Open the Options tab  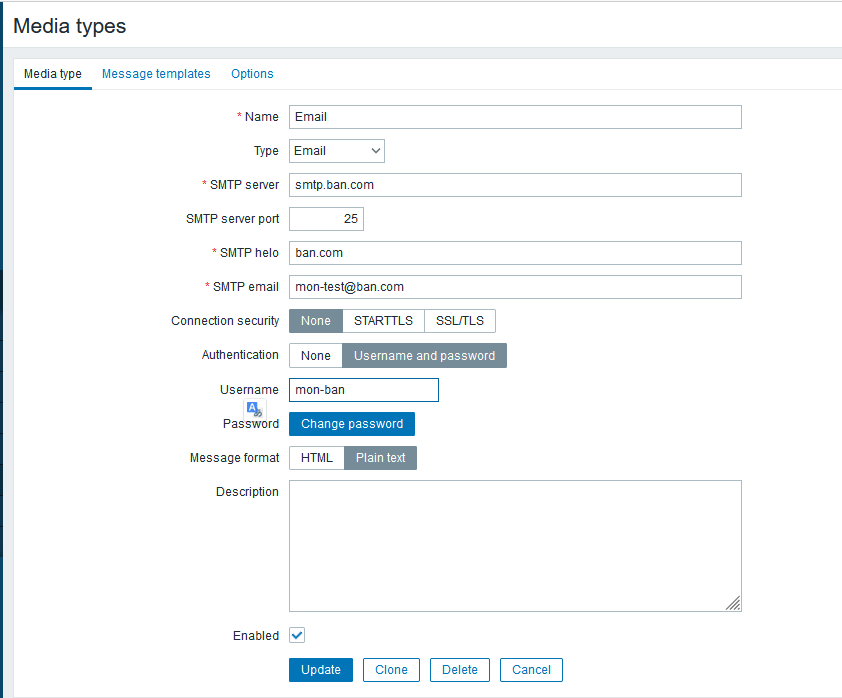pyautogui.click(x=252, y=74)
